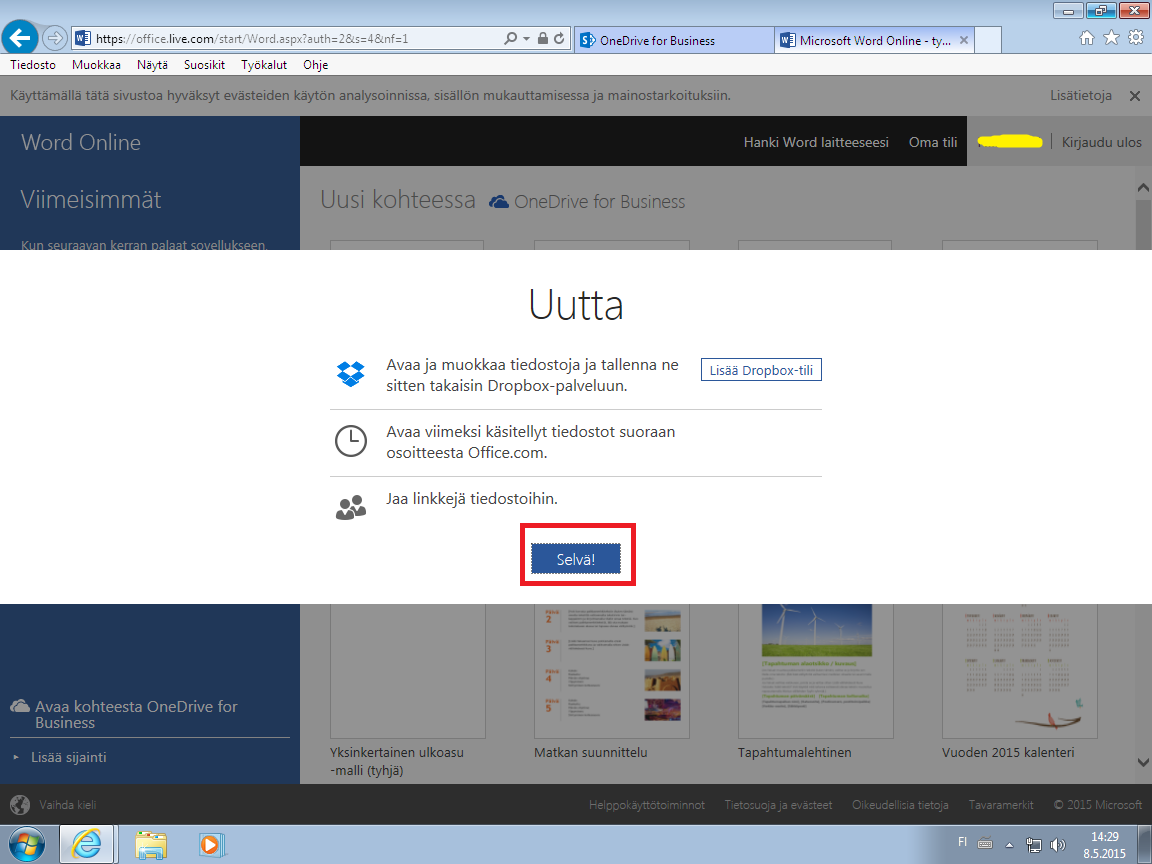1152x864 pixels.
Task: Click the Word Online title
Action: click(81, 142)
